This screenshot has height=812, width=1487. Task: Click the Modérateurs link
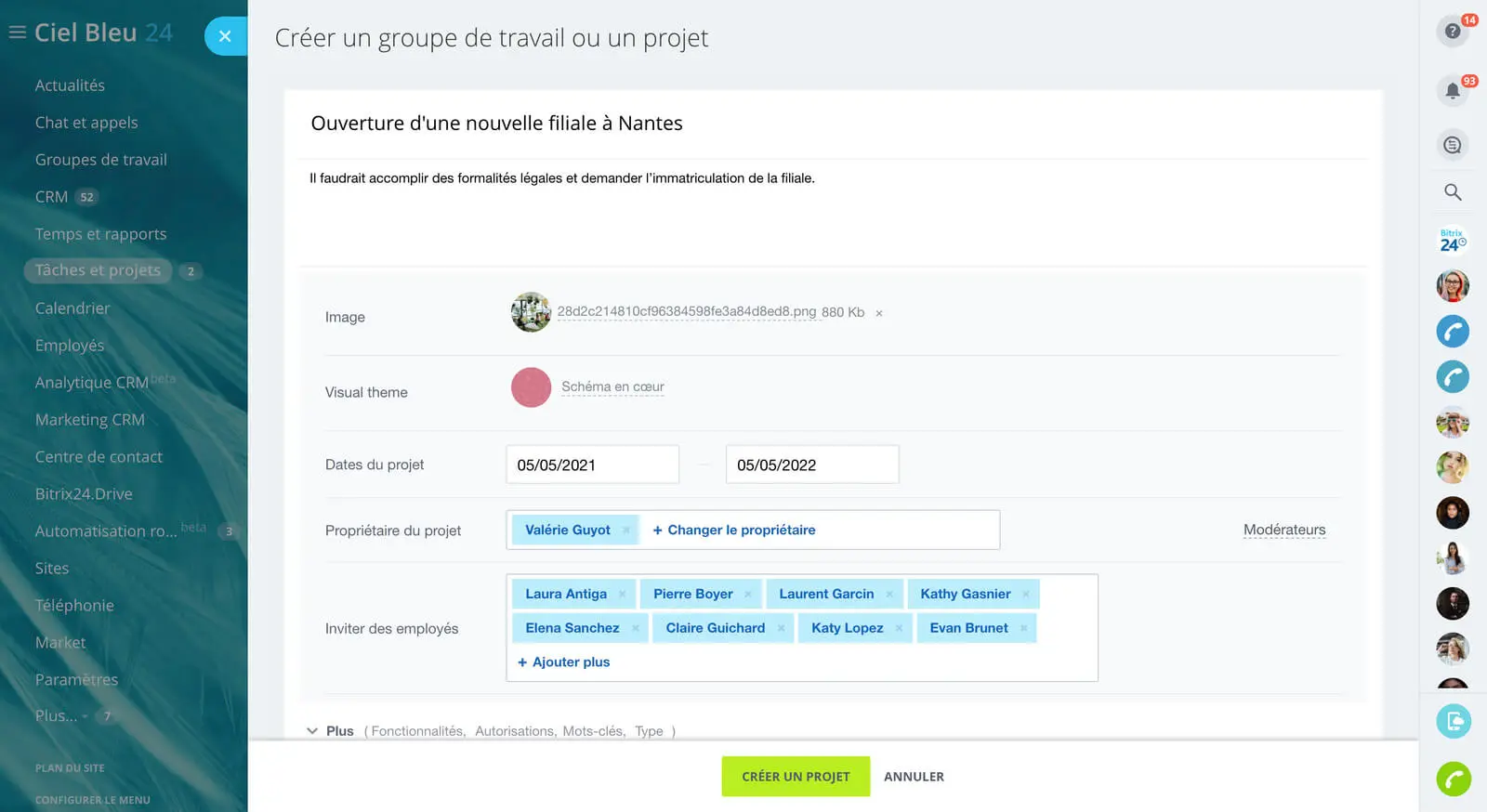pyautogui.click(x=1284, y=530)
